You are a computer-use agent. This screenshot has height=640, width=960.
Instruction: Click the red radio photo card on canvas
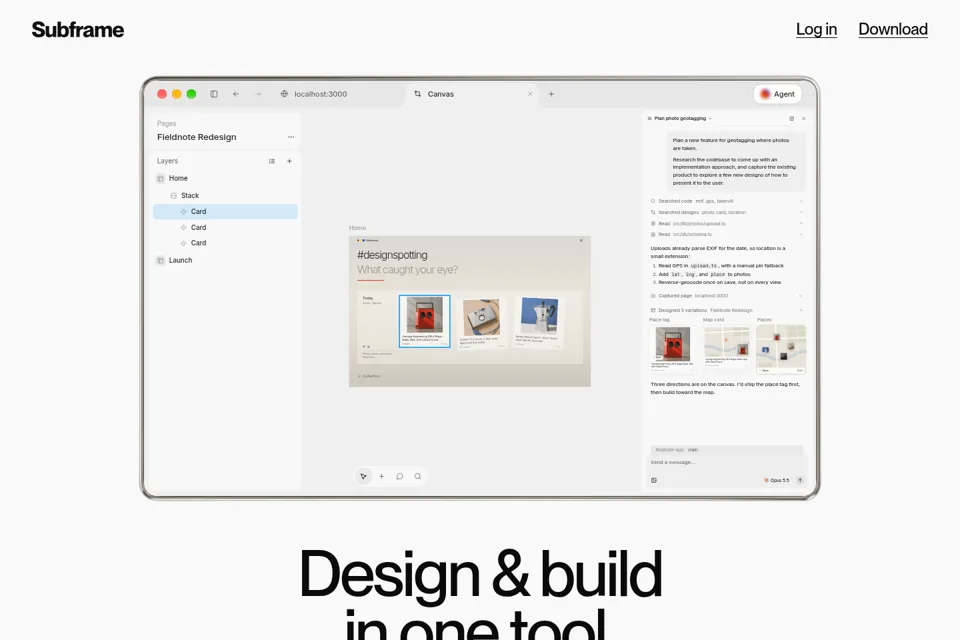(424, 322)
